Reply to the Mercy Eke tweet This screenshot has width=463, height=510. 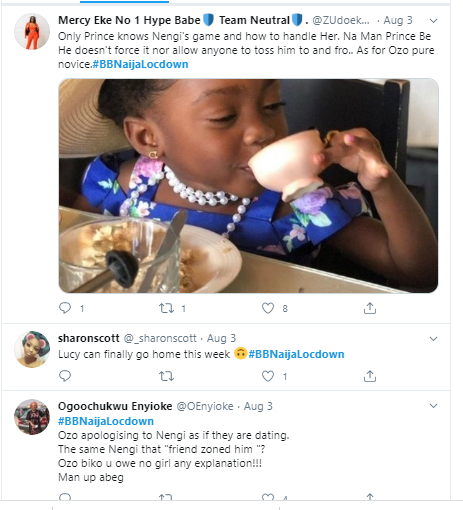tap(65, 308)
